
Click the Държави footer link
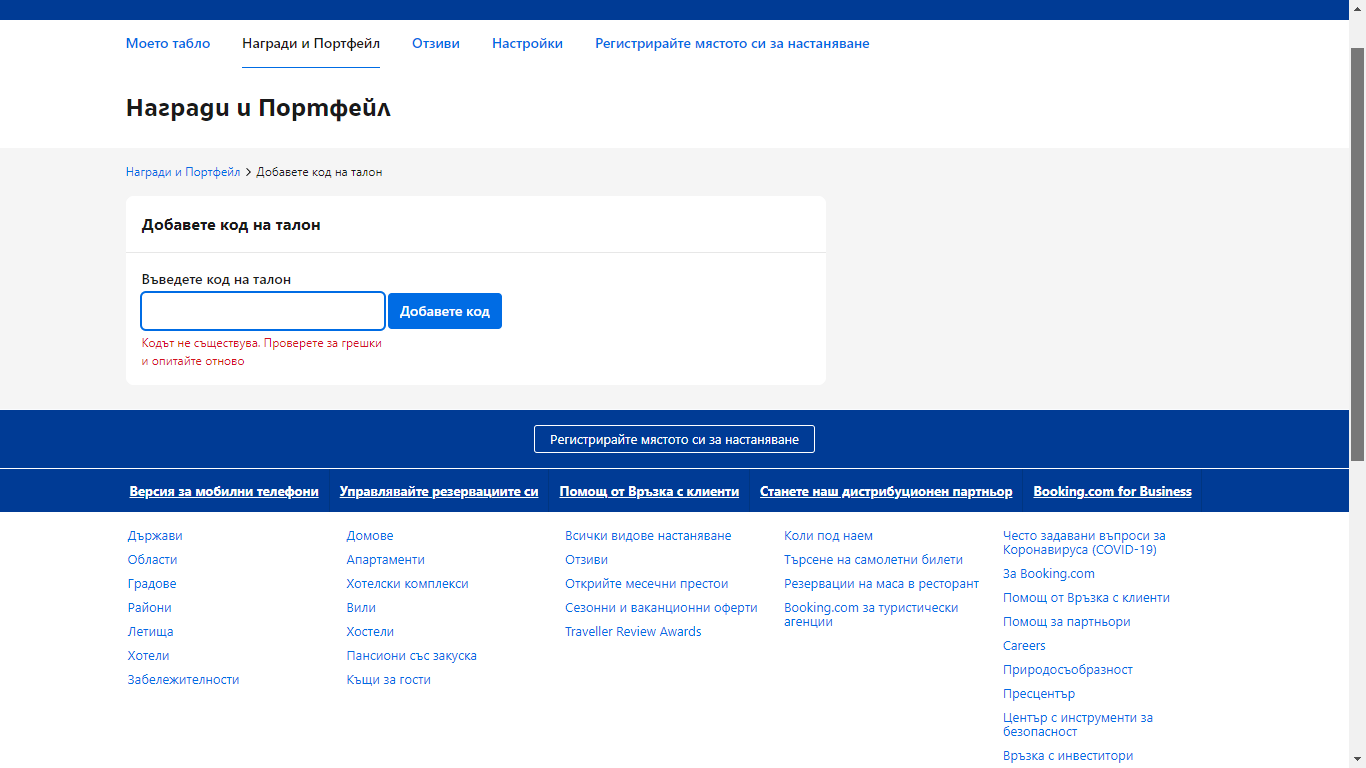(155, 536)
